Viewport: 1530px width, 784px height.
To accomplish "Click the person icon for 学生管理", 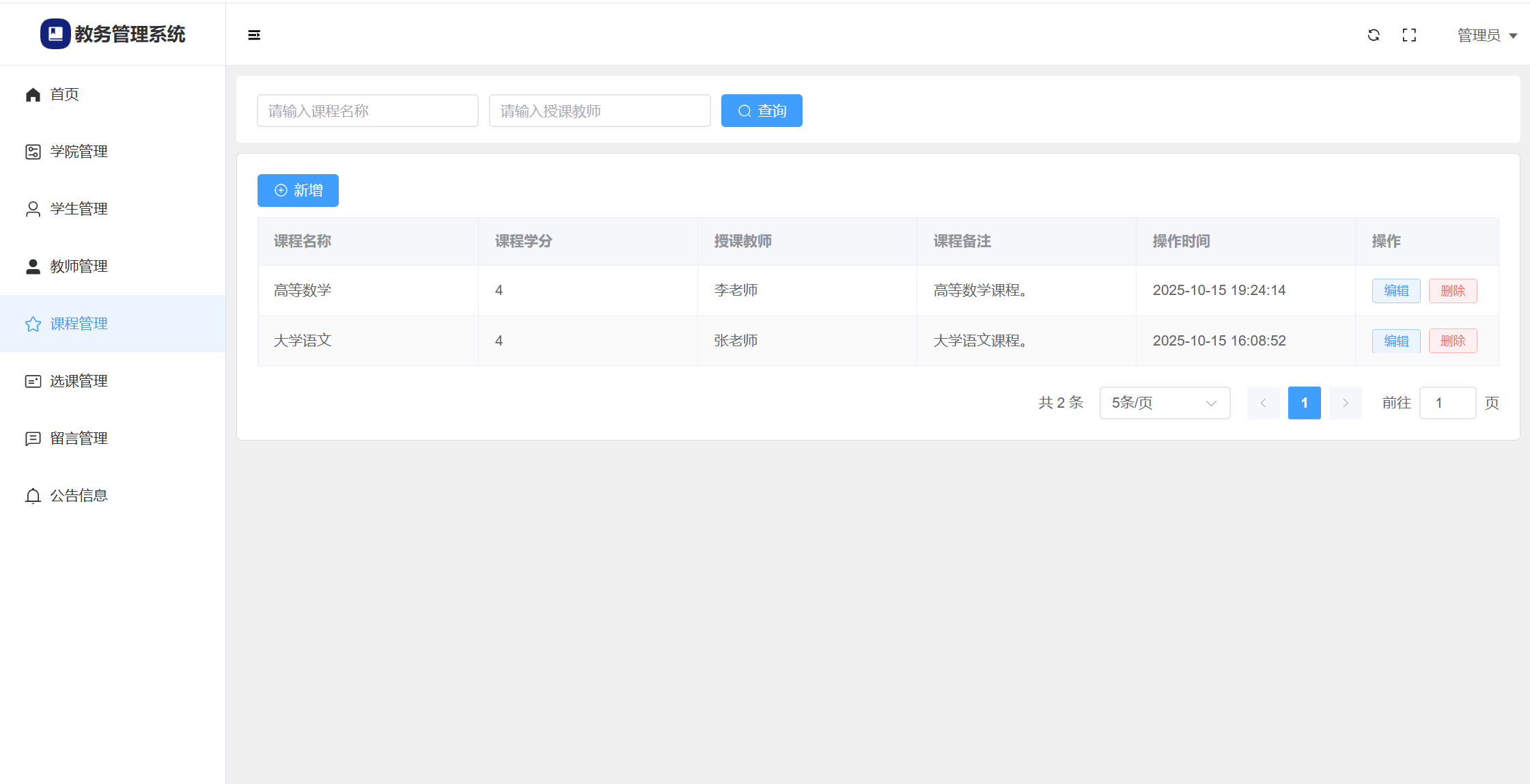I will (x=33, y=209).
